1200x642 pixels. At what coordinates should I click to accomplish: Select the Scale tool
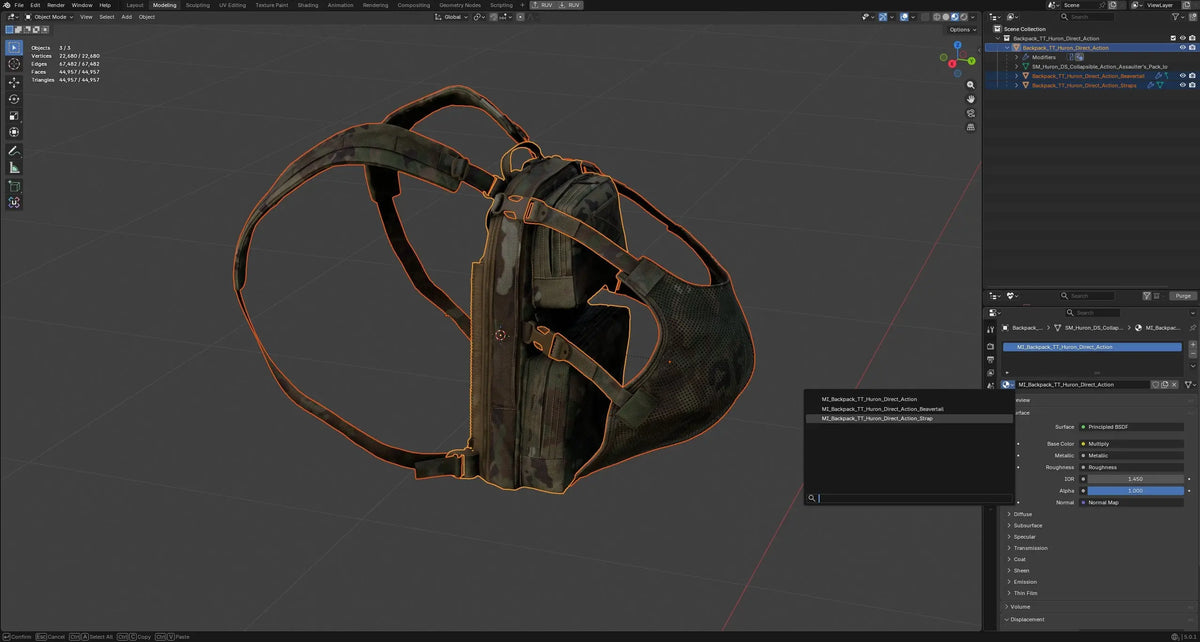click(x=14, y=116)
